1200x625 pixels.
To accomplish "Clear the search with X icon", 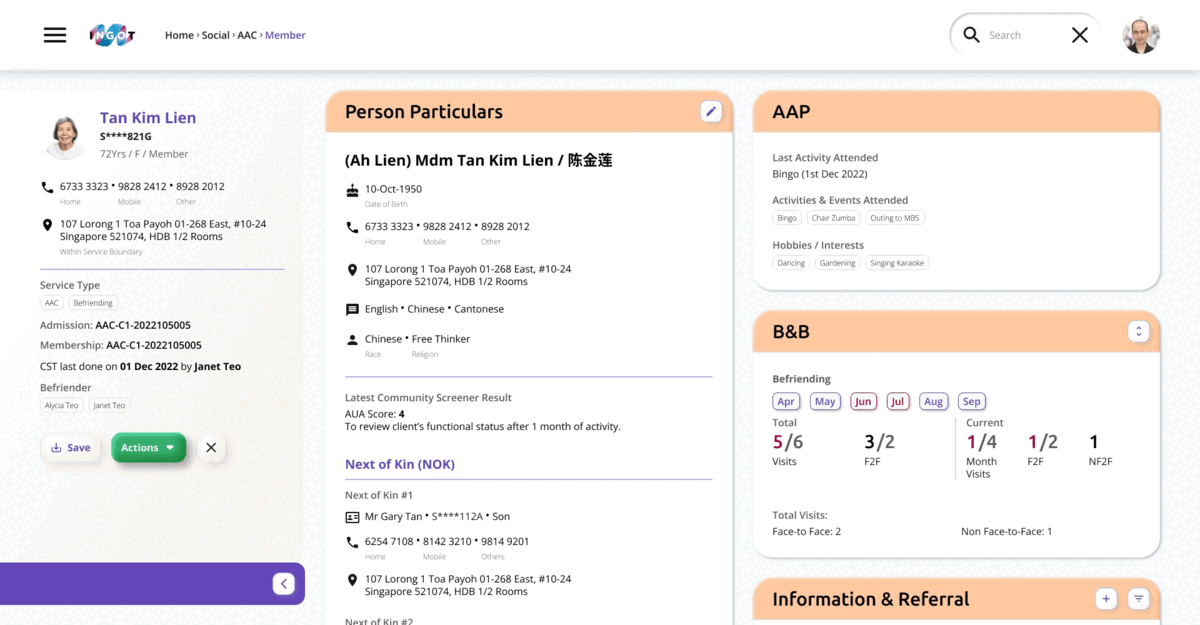I will coord(1080,35).
